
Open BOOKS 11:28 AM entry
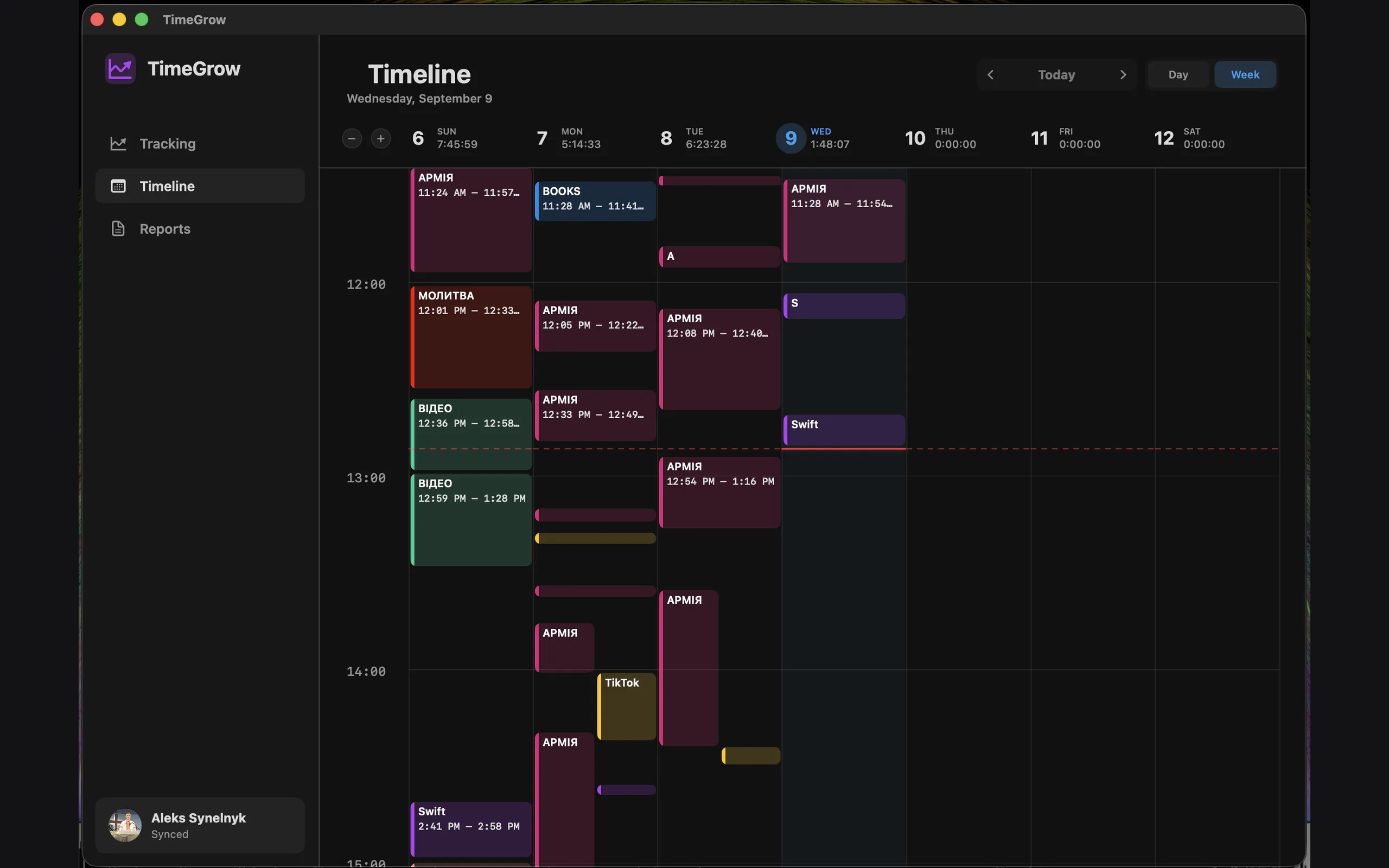tap(595, 201)
